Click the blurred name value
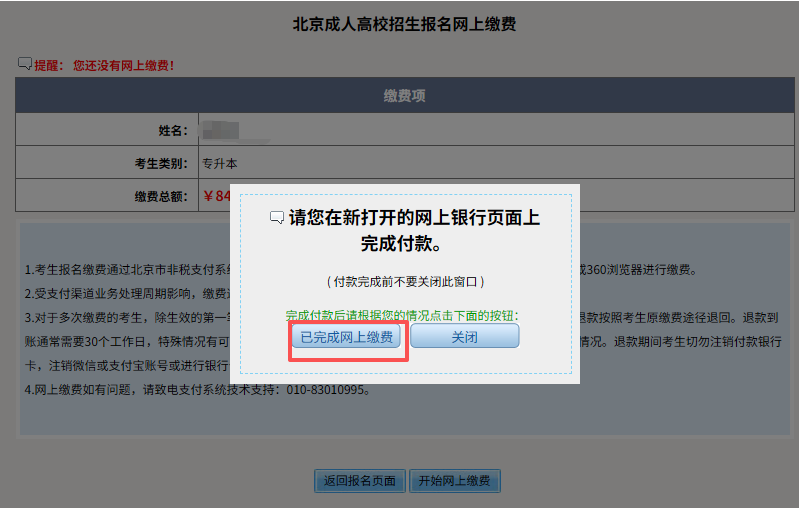Screen dimensions: 801x508 coord(219,130)
